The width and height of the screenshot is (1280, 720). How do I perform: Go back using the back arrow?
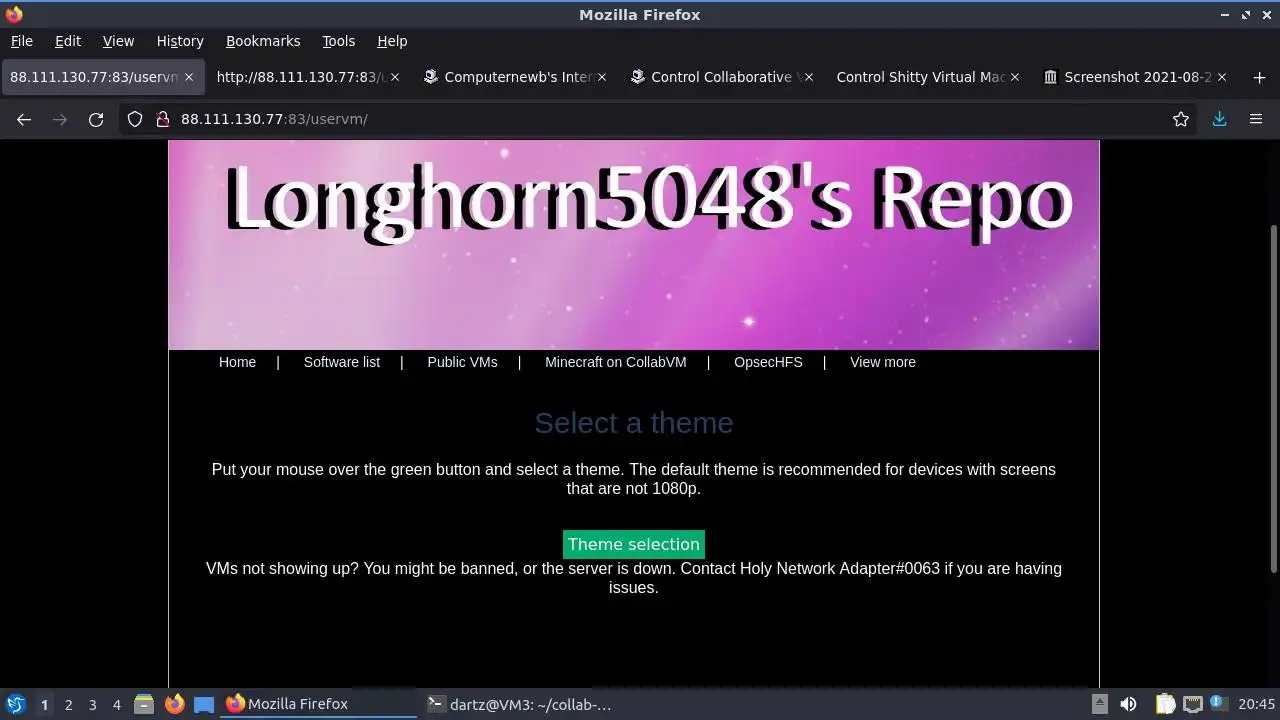point(24,119)
